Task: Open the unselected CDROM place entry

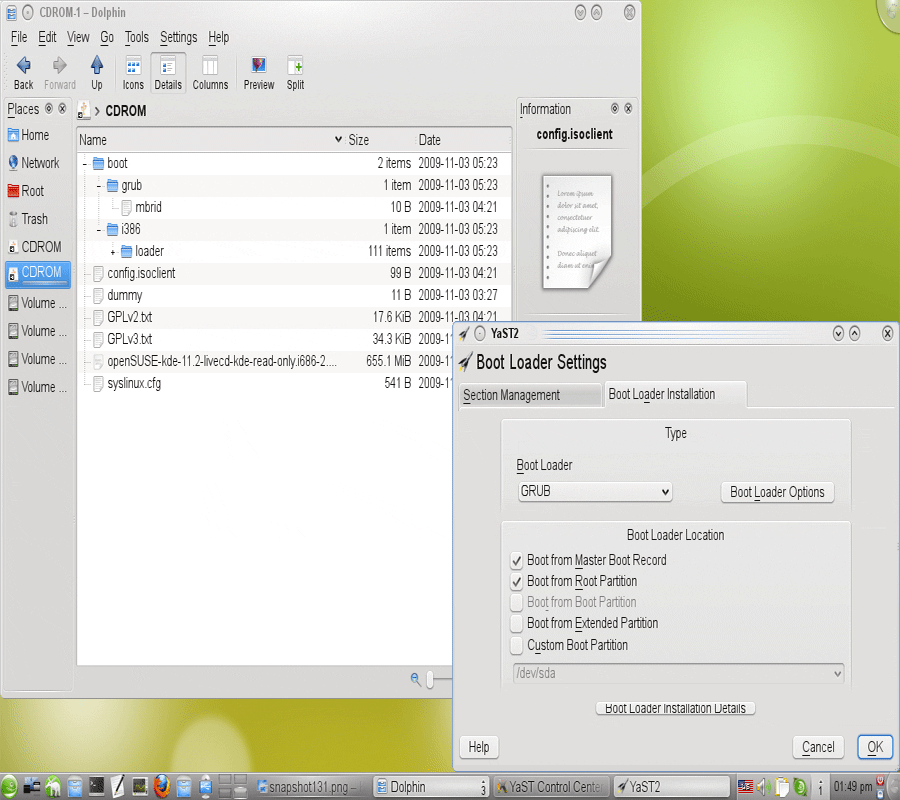Action: [x=34, y=247]
